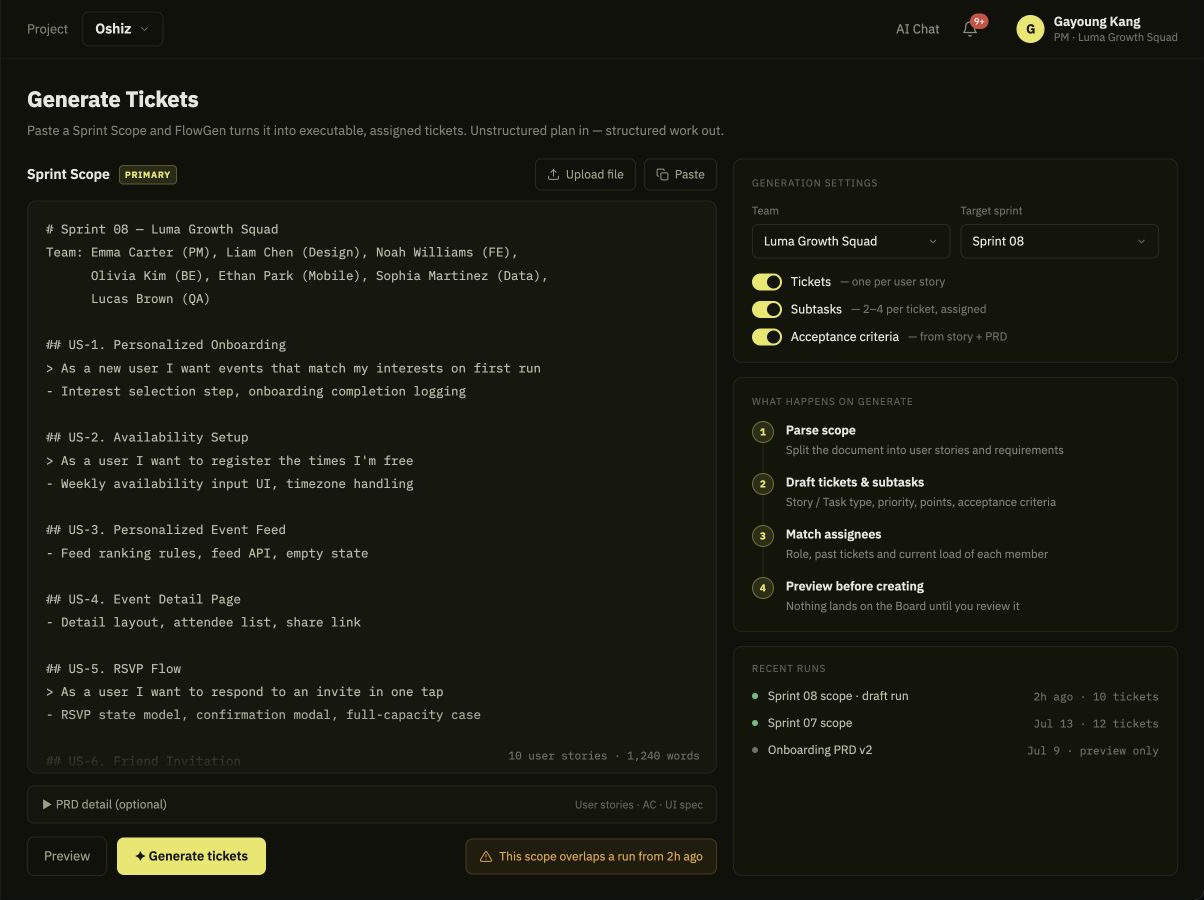
Task: Click the Generate tickets button
Action: coord(191,856)
